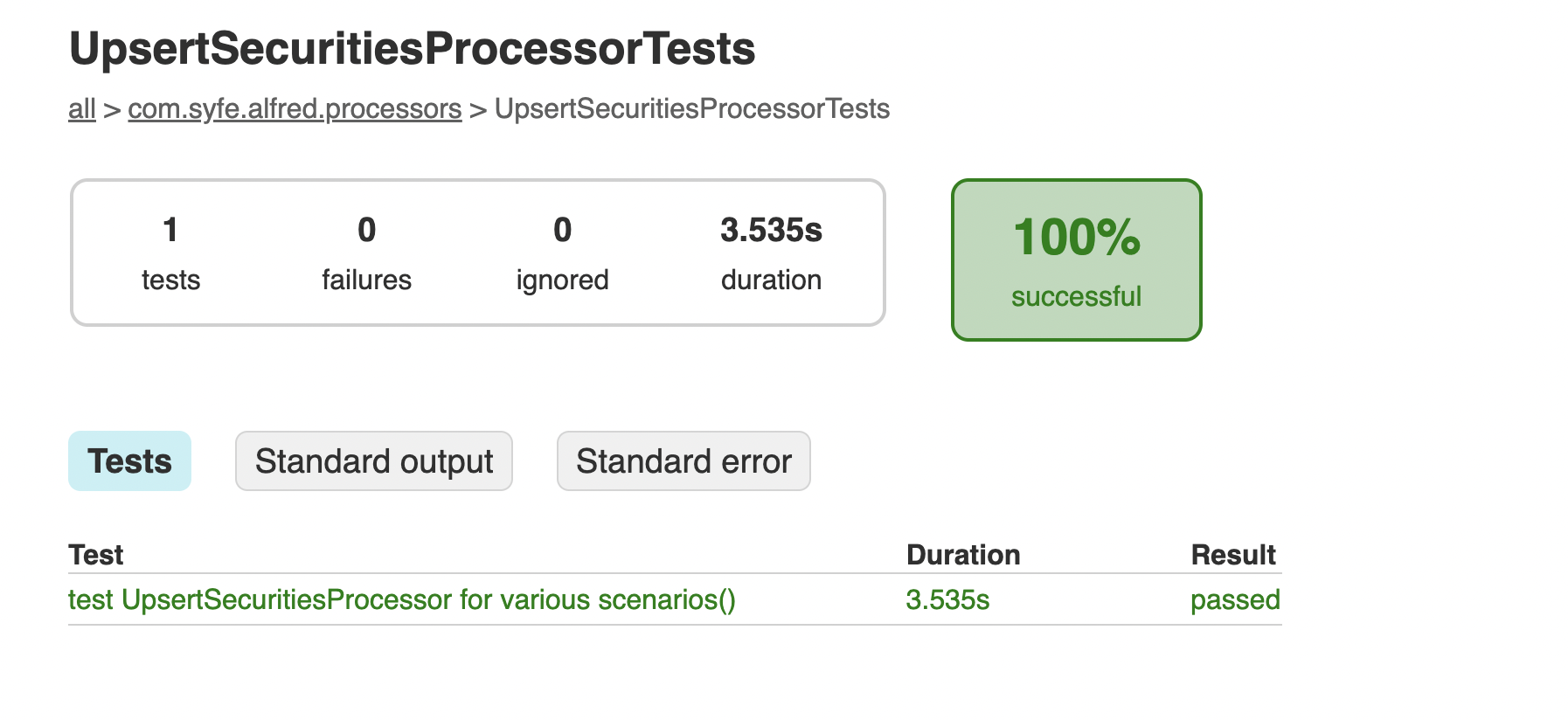This screenshot has height=720, width=1568.
Task: Sort table by the Test column header
Action: (x=96, y=554)
